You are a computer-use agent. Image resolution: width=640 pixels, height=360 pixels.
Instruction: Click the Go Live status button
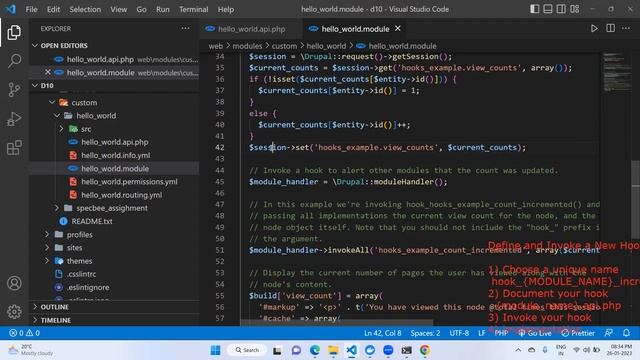point(535,333)
